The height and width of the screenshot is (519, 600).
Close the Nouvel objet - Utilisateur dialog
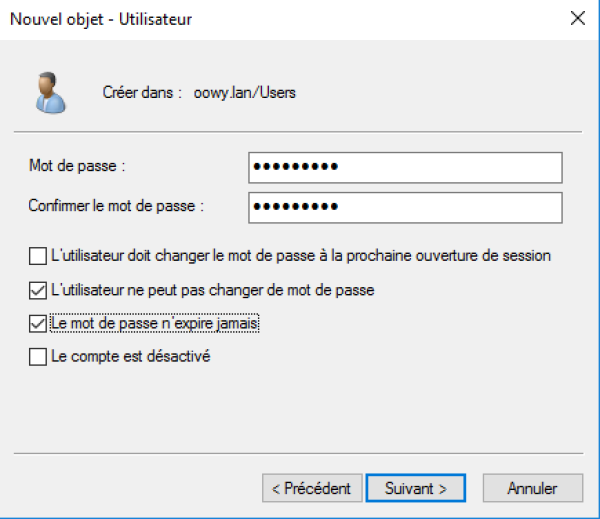point(577,18)
